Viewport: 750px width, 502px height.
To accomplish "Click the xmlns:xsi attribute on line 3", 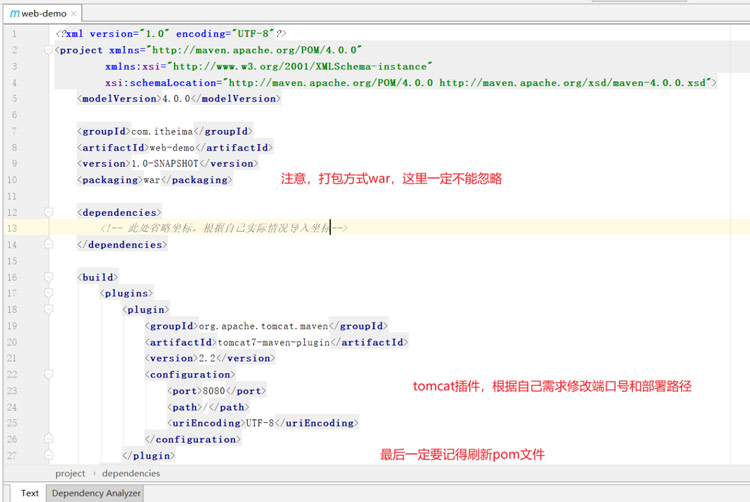I will tap(269, 66).
